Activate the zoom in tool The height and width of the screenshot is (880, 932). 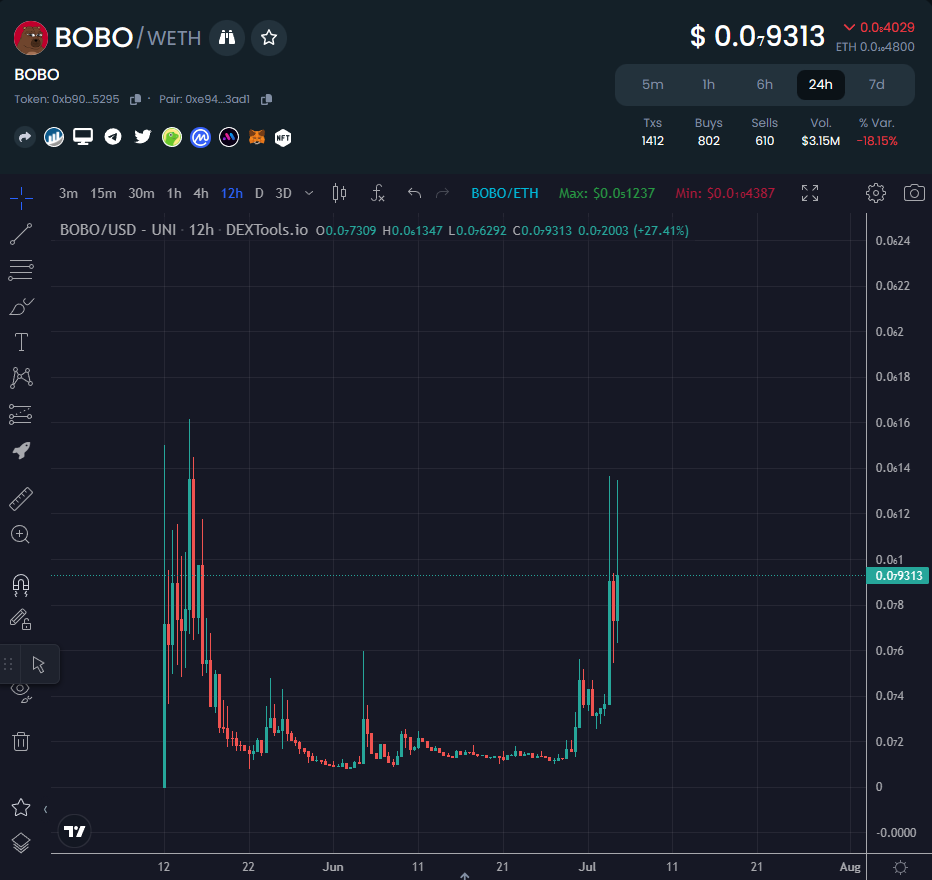(x=21, y=535)
